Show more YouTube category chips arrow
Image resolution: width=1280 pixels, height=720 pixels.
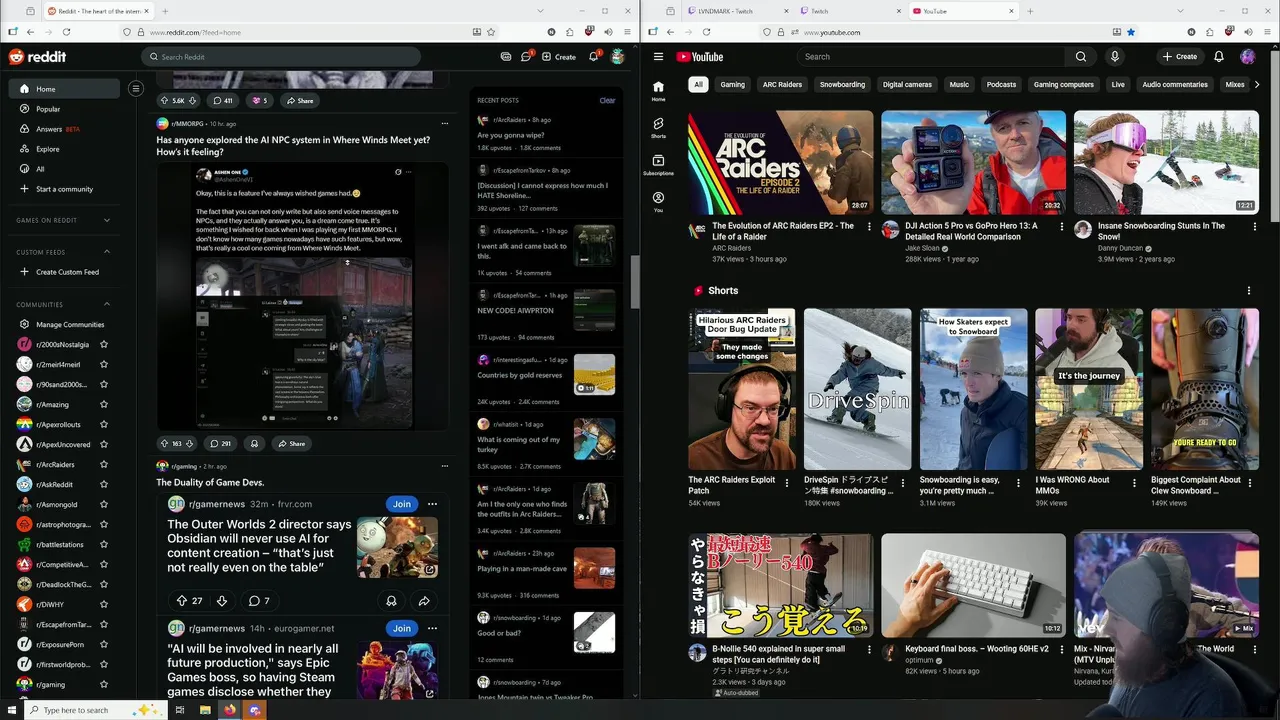pyautogui.click(x=1257, y=84)
